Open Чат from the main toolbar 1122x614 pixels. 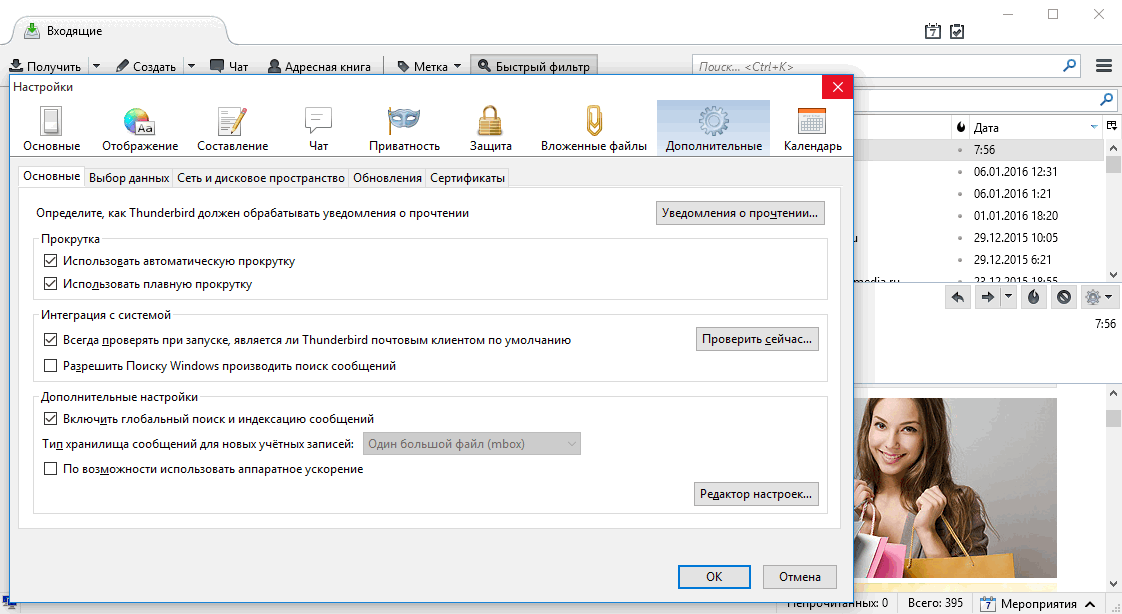click(229, 66)
